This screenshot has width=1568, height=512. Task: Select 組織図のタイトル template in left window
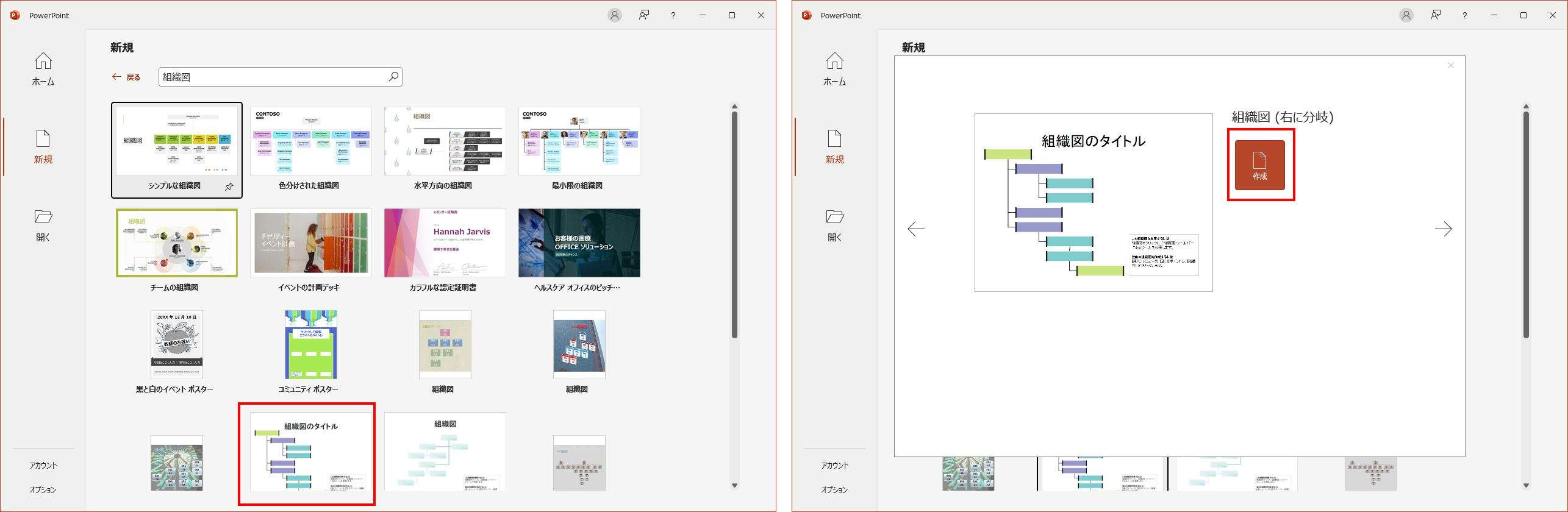[311, 452]
